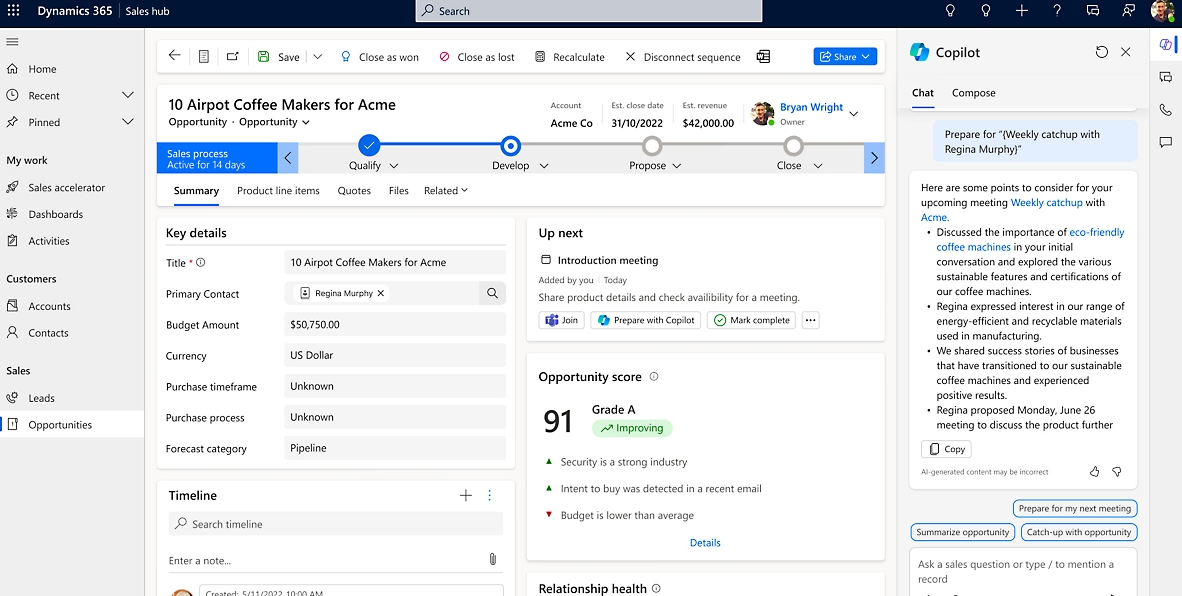Screen dimensions: 1182x596
Task: Click the global Search box
Action: pyautogui.click(x=589, y=11)
